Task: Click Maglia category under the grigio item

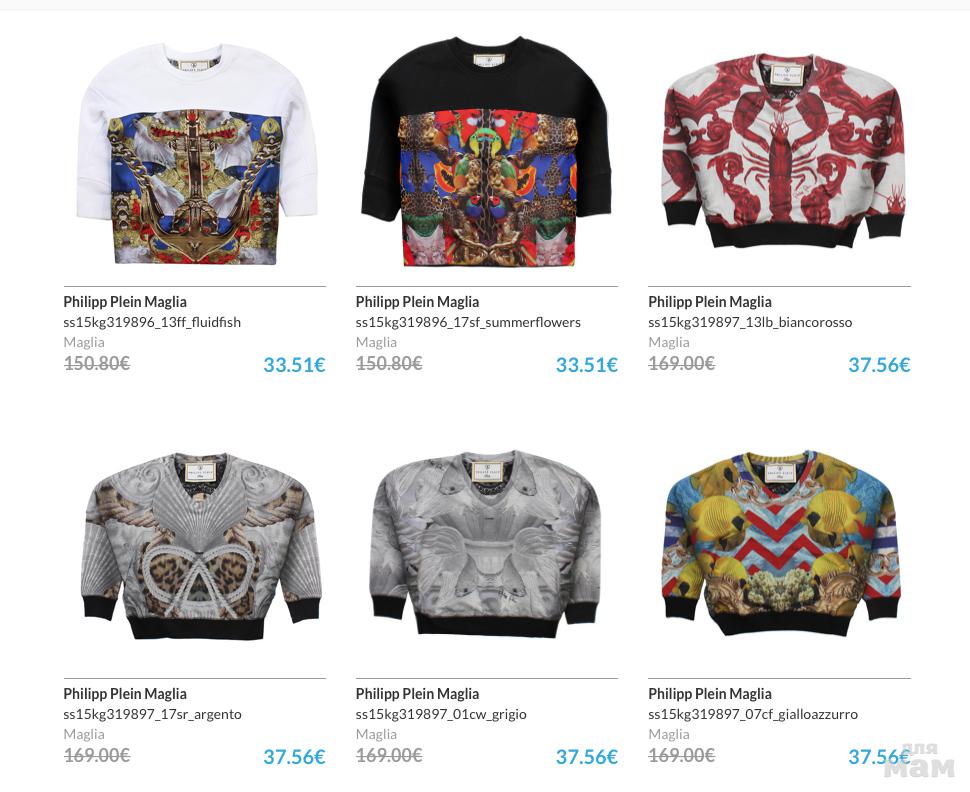Action: click(376, 734)
